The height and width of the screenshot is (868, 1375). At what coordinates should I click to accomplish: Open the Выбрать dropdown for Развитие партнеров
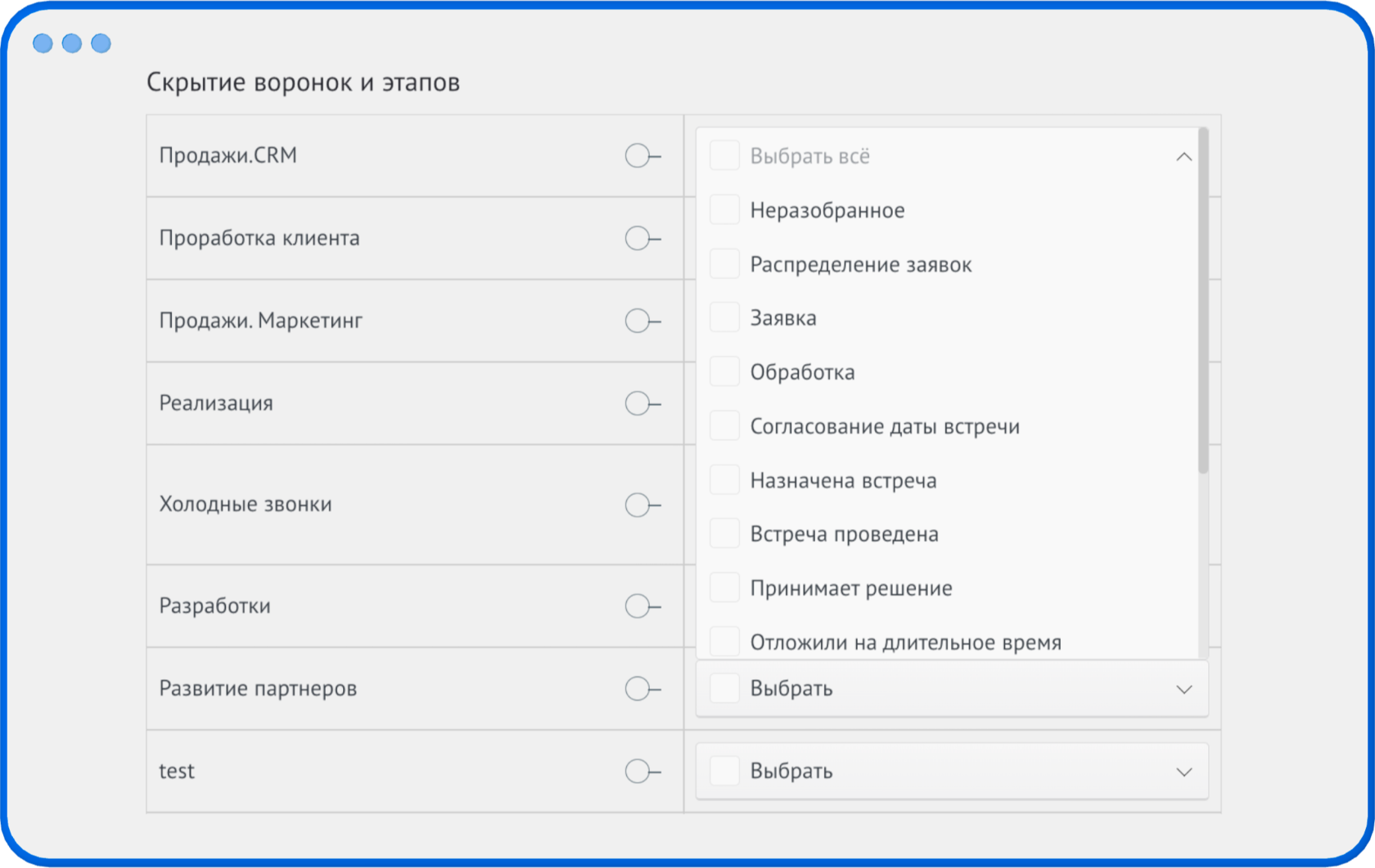(1183, 689)
